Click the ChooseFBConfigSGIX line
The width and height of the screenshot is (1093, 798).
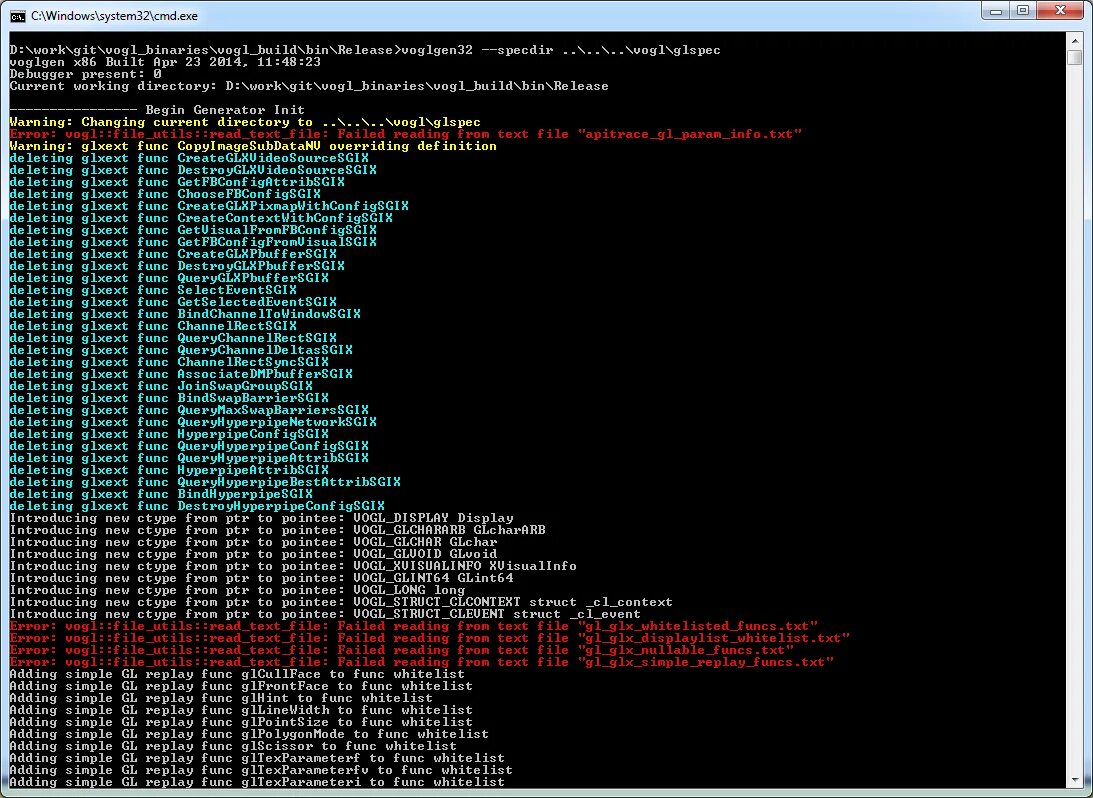point(165,194)
